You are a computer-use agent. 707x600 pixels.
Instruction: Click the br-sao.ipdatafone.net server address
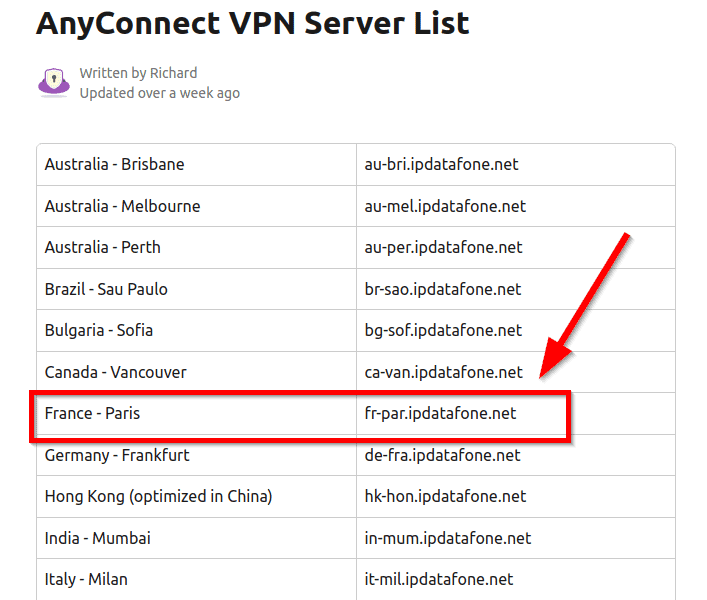(x=443, y=289)
